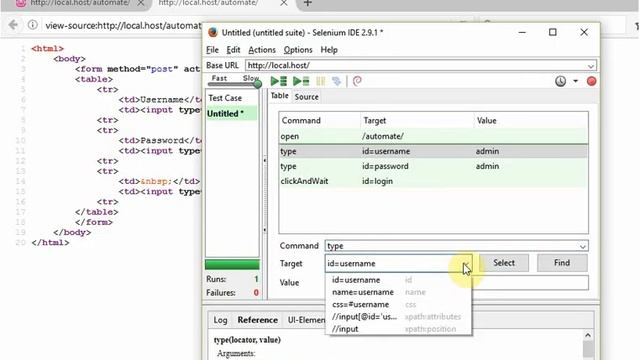Select the type id=password row

tap(433, 167)
